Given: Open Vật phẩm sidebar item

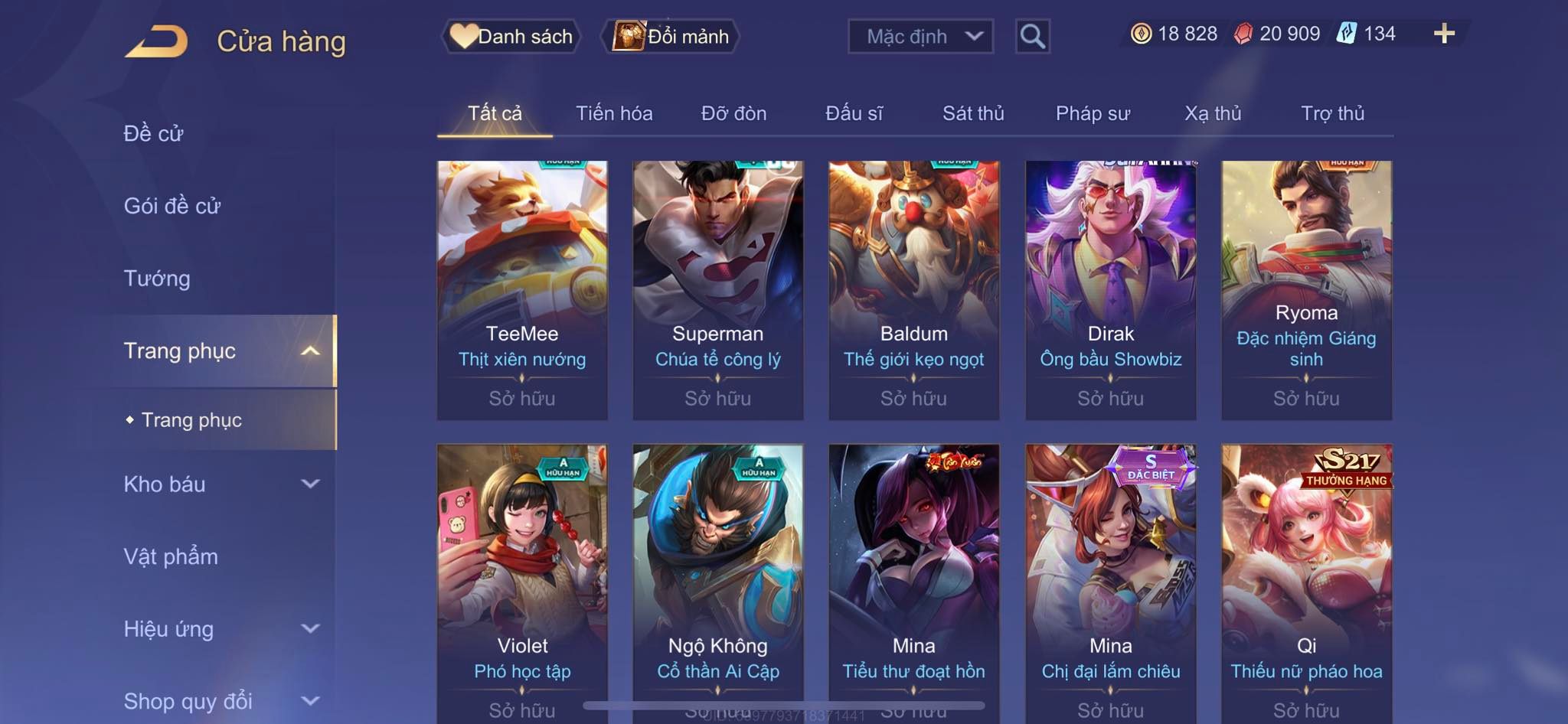Looking at the screenshot, I should [171, 556].
